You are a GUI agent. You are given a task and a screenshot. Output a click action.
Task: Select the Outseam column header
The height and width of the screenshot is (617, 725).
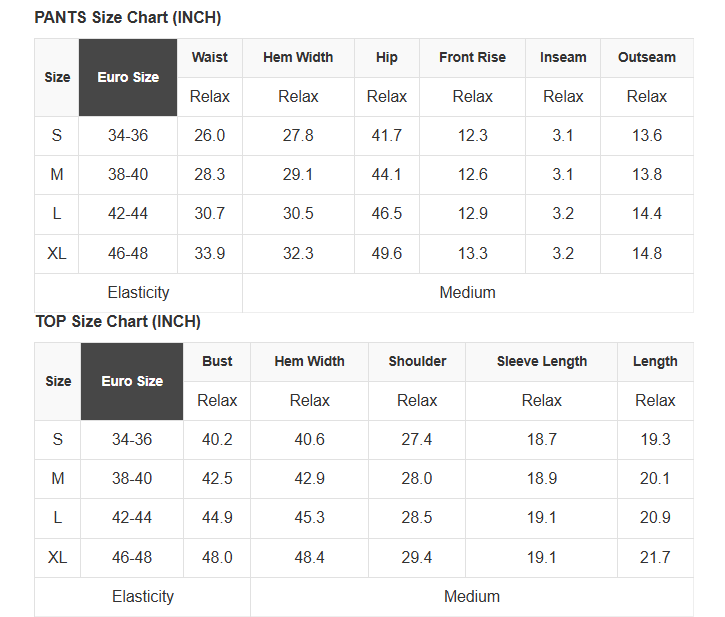coord(646,58)
